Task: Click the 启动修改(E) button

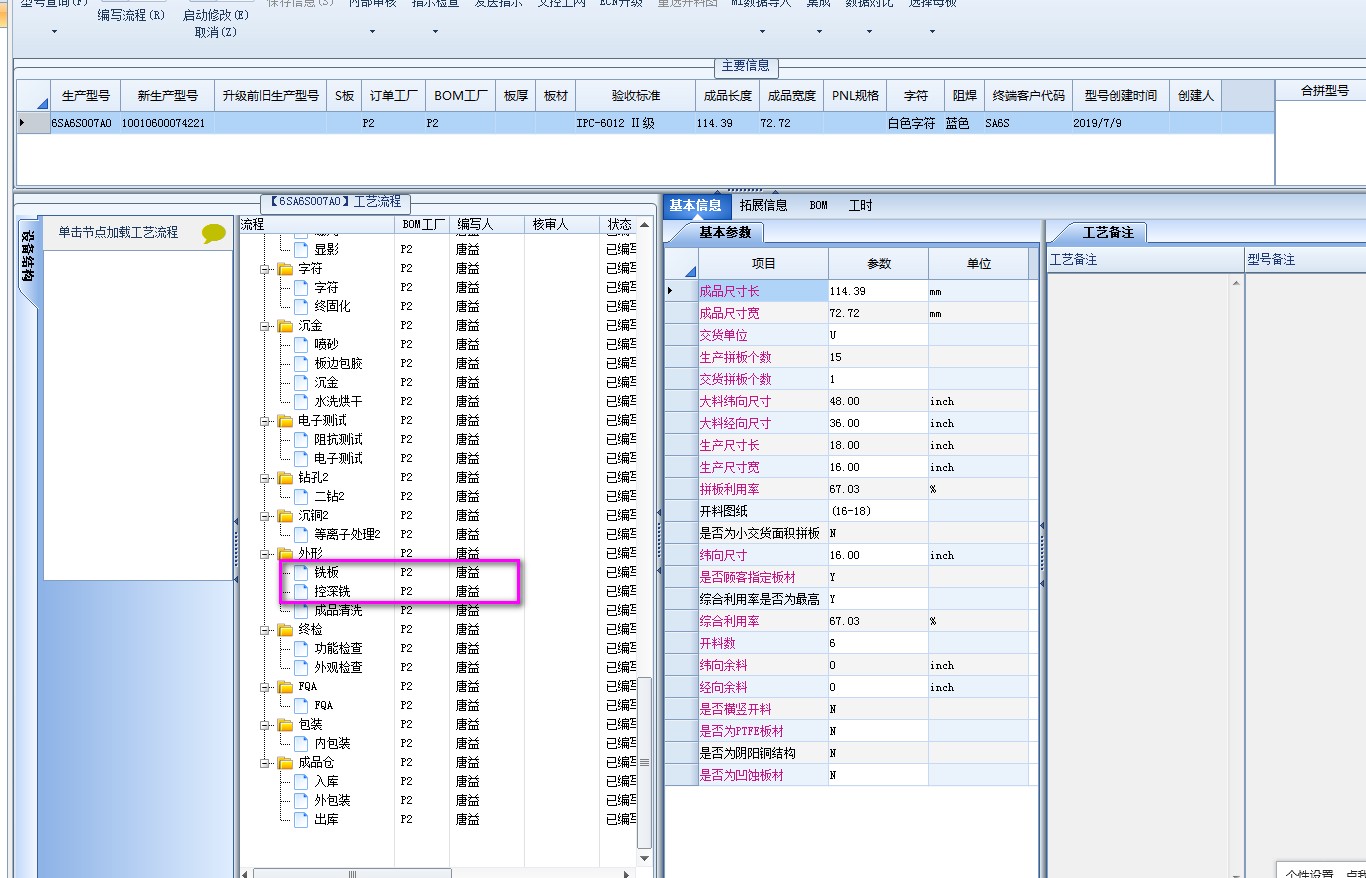Action: click(x=216, y=16)
